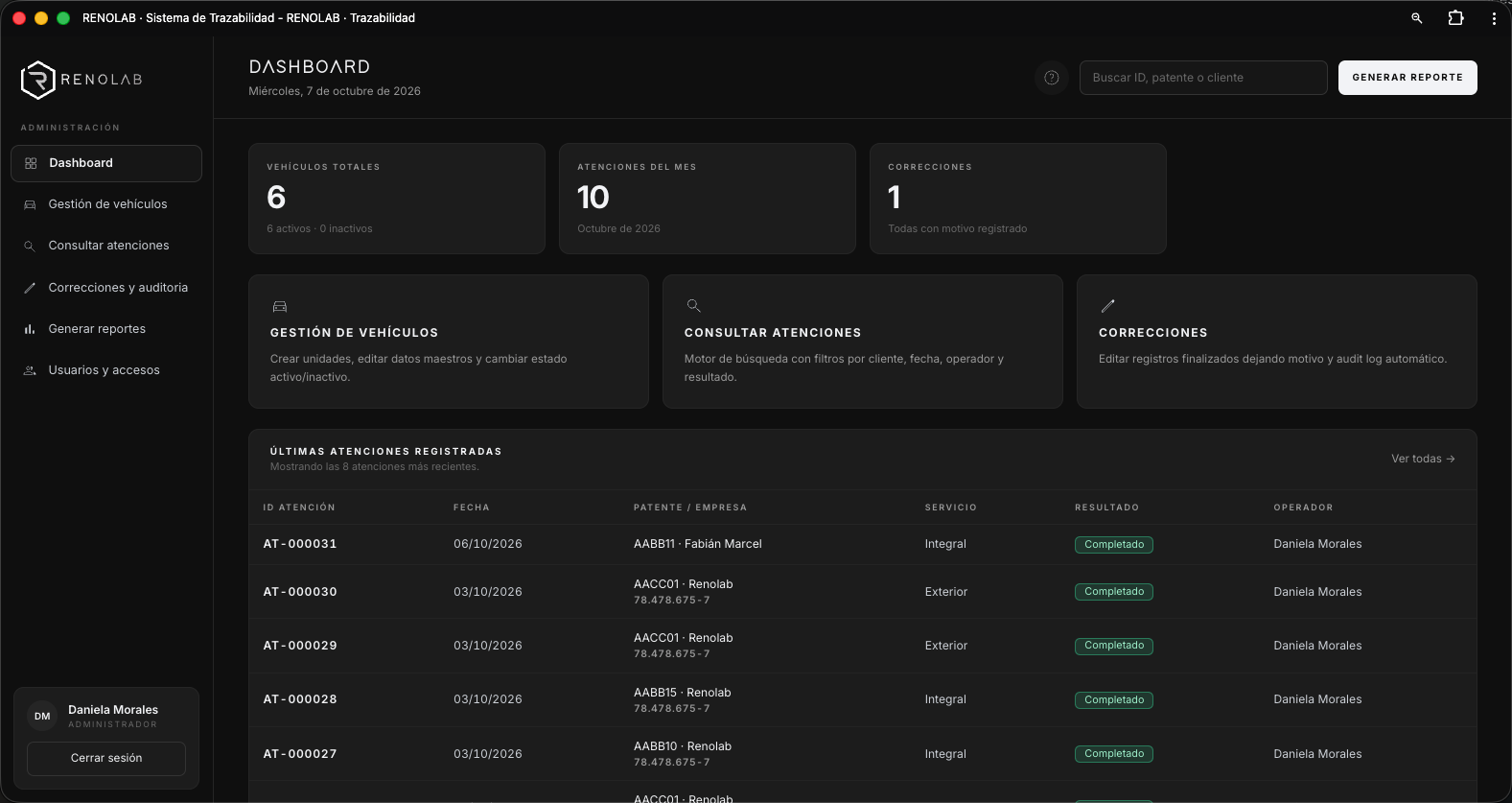The image size is (1512, 803).
Task: Click the Cerrar sesión button
Action: pyautogui.click(x=106, y=758)
